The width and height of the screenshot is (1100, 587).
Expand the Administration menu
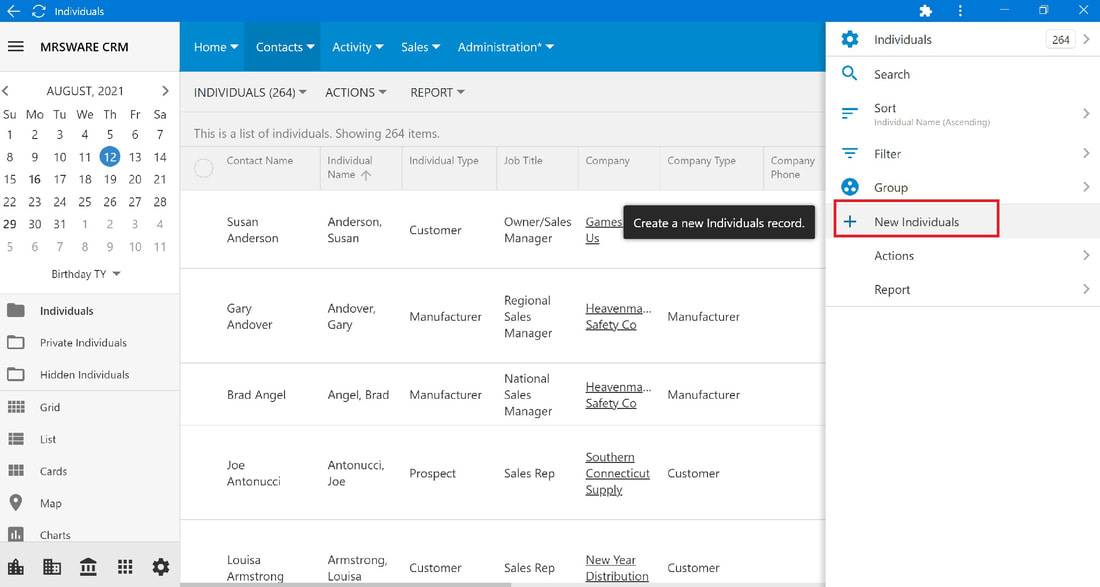[x=505, y=47]
